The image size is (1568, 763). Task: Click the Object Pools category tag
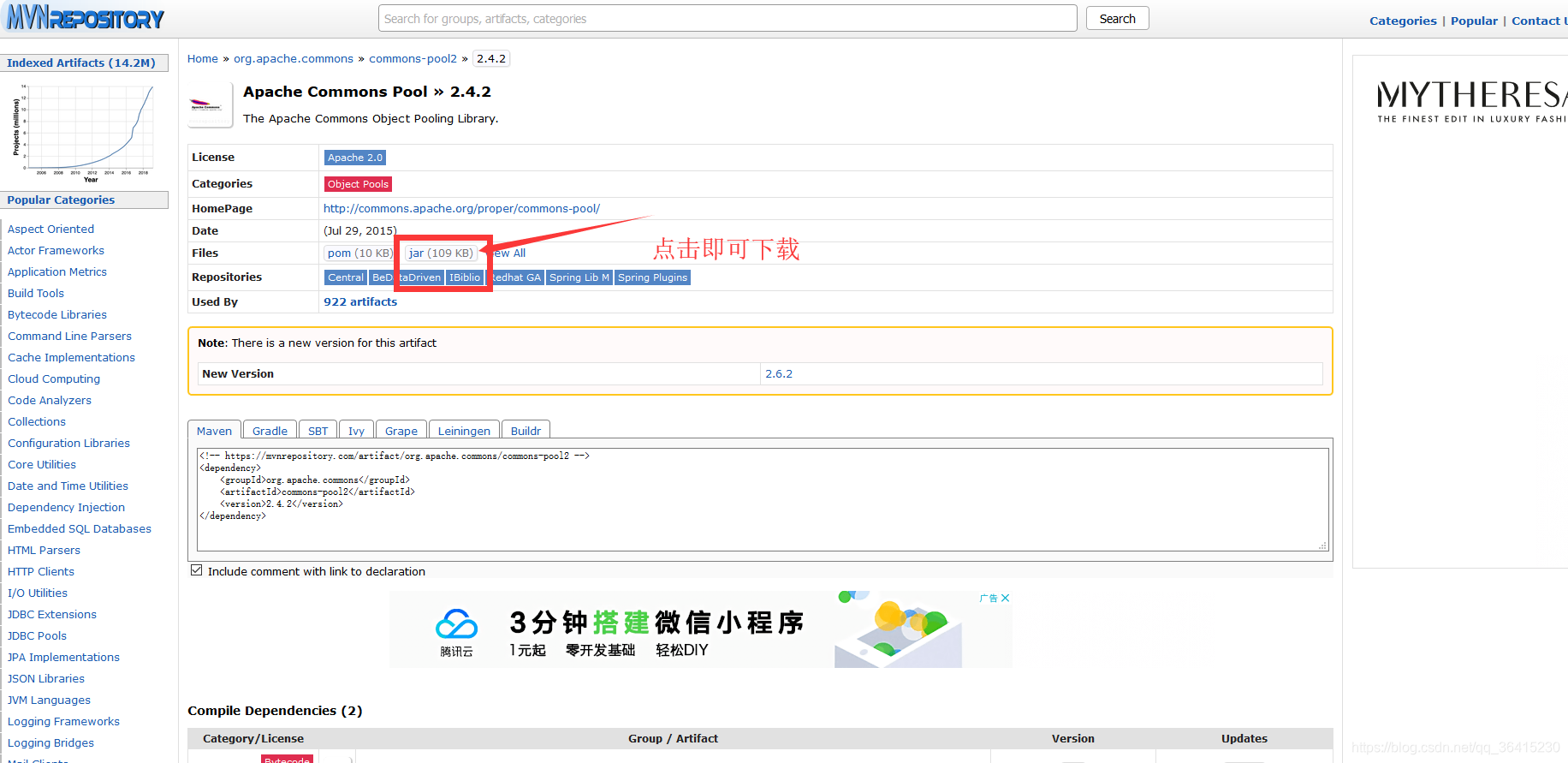[358, 184]
